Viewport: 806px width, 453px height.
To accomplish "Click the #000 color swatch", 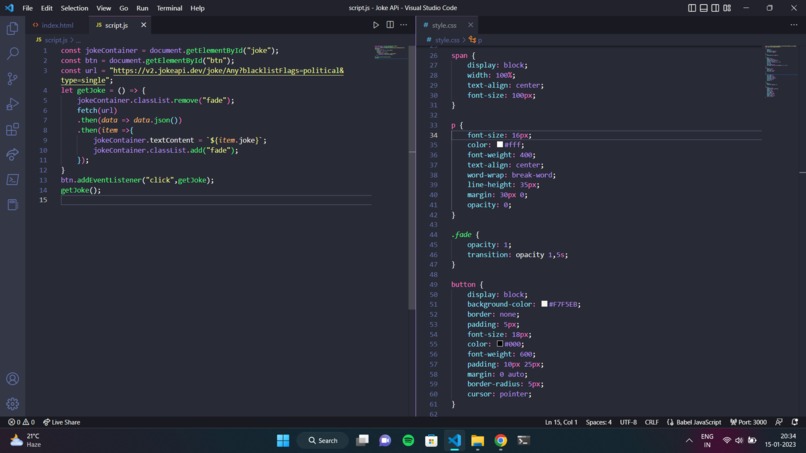I will coord(500,343).
